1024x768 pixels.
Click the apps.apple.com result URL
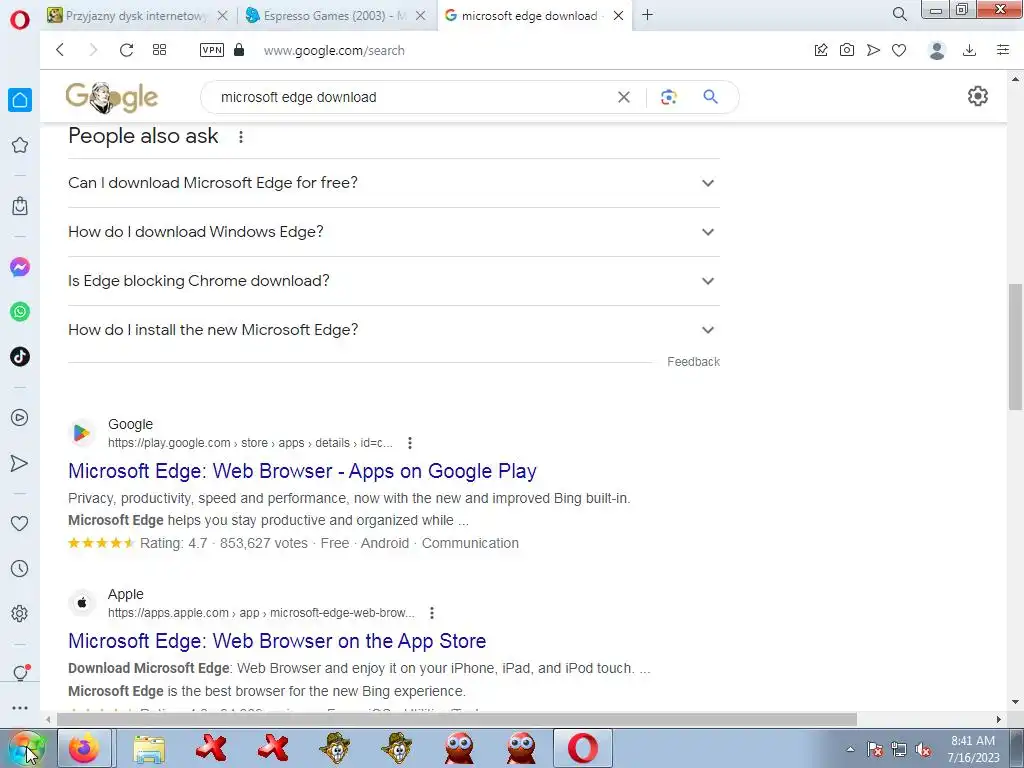tap(261, 613)
